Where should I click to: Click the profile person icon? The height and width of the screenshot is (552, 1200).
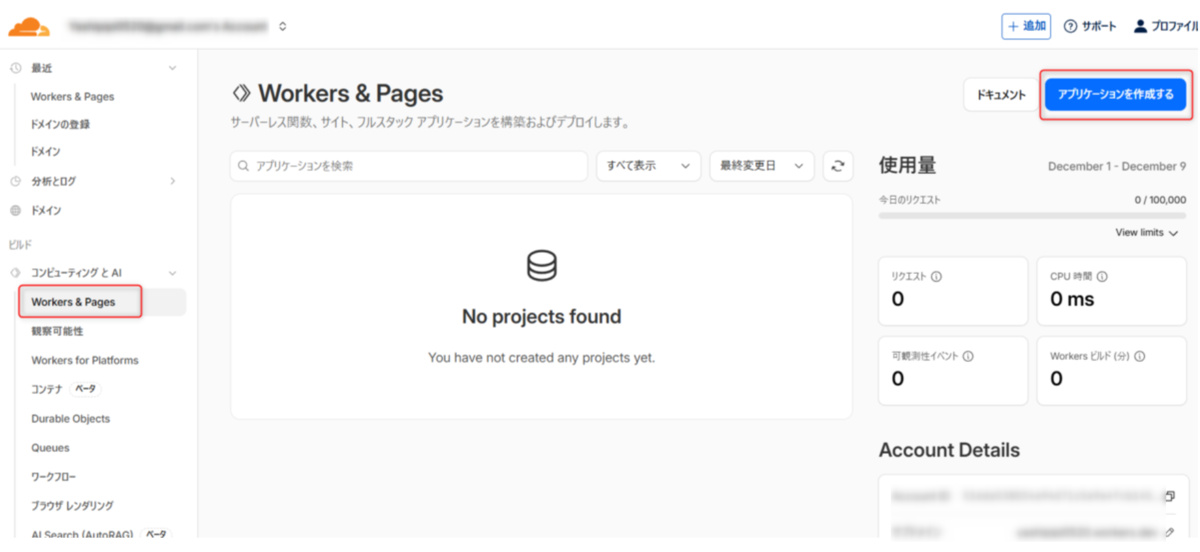point(1140,27)
